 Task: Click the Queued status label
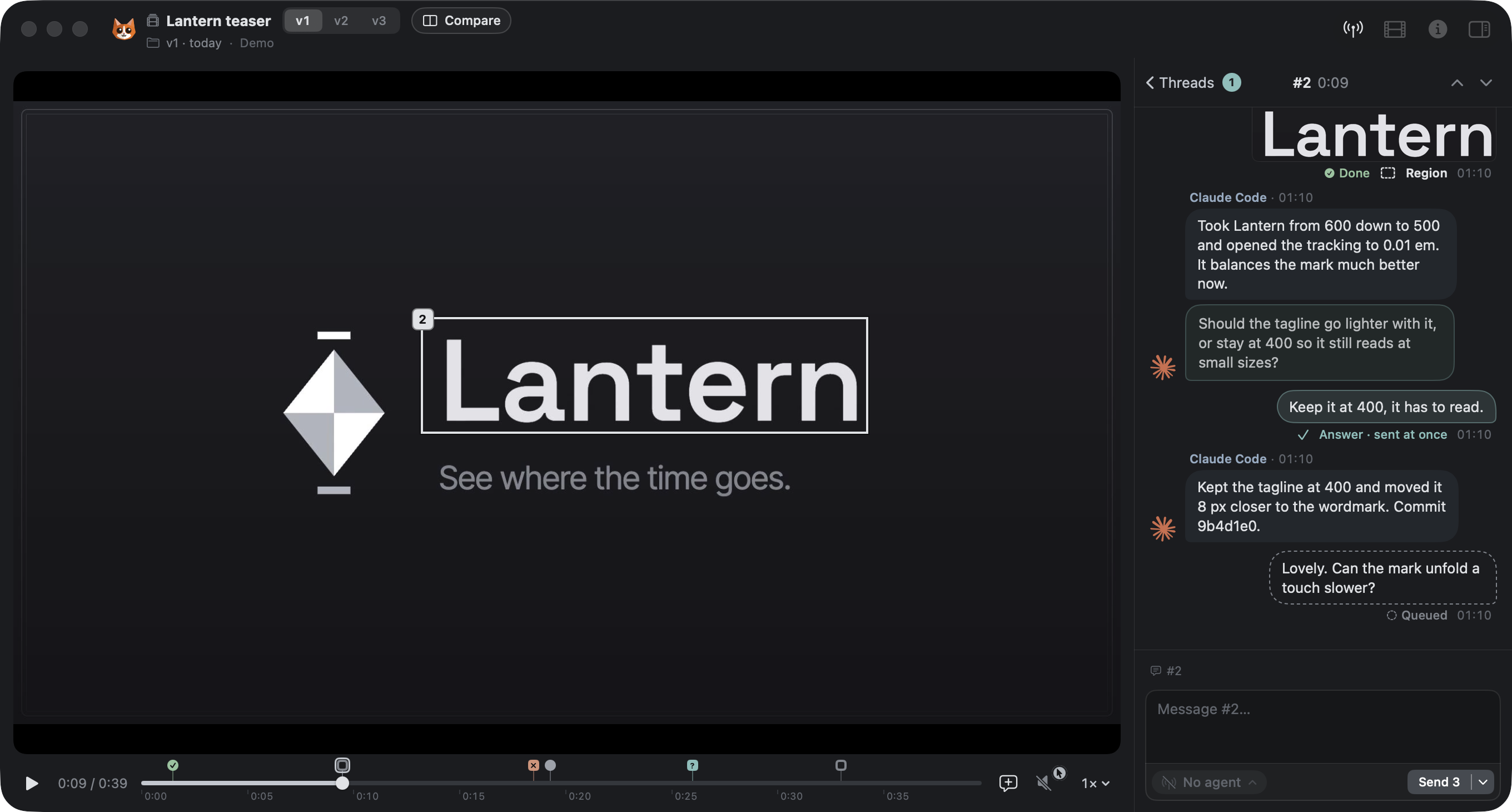1417,615
